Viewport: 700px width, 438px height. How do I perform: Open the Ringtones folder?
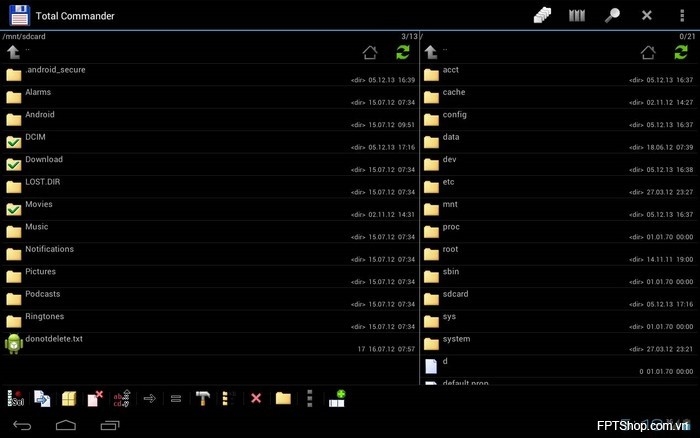pyautogui.click(x=210, y=321)
